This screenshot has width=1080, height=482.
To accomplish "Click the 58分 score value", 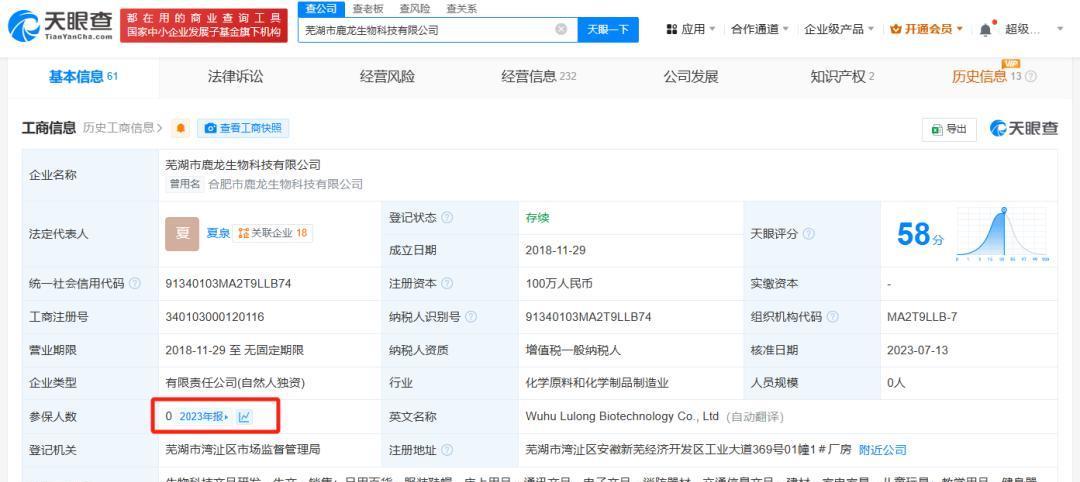I will (x=920, y=235).
